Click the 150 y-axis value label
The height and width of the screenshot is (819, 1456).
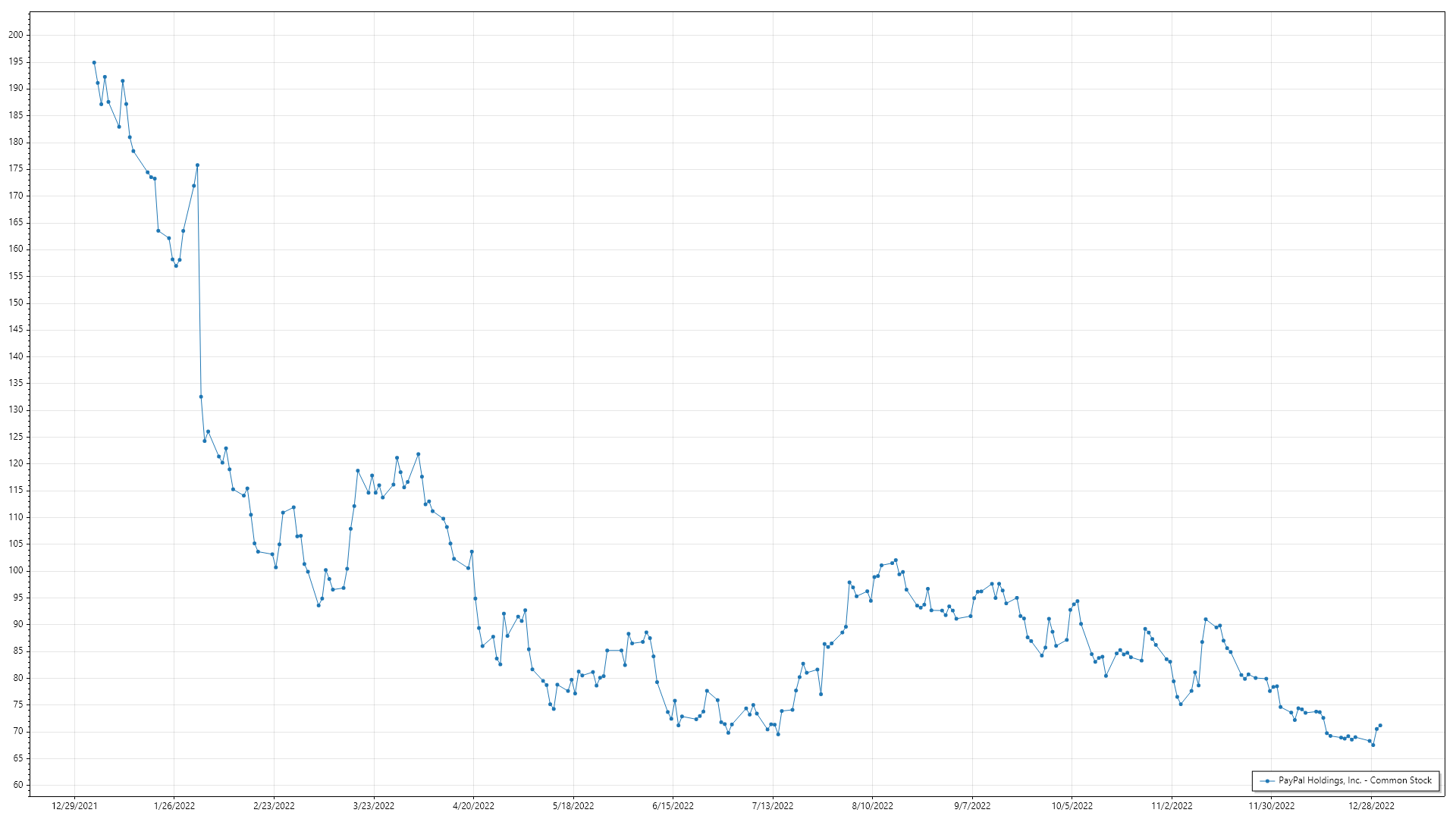(x=16, y=303)
